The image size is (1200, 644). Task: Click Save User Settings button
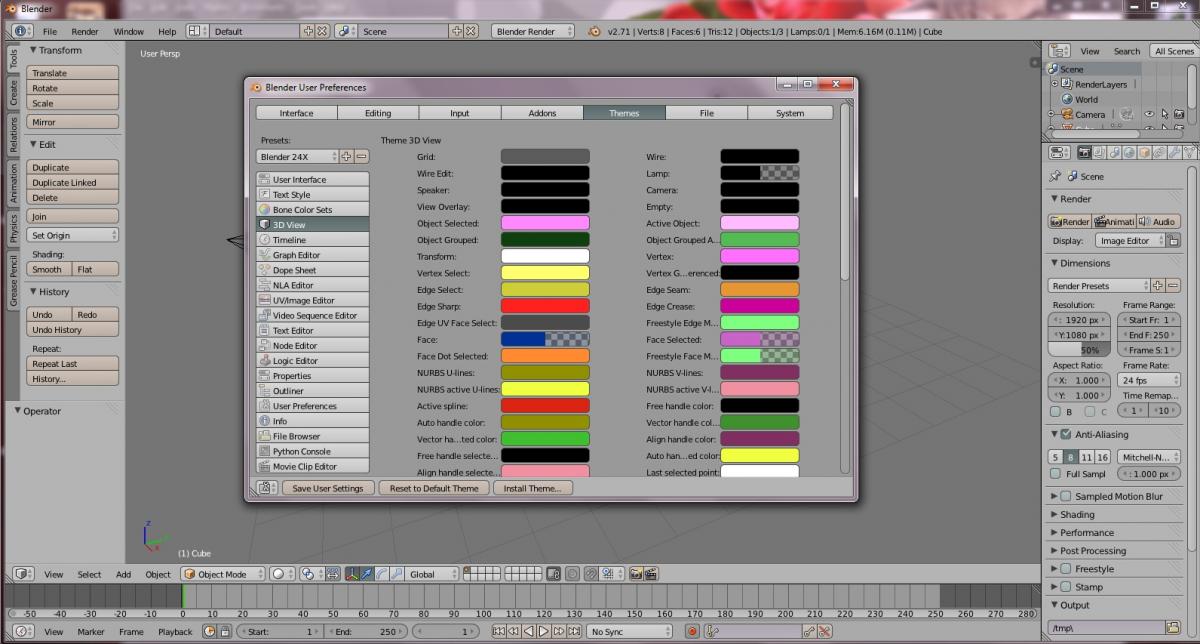tap(328, 488)
